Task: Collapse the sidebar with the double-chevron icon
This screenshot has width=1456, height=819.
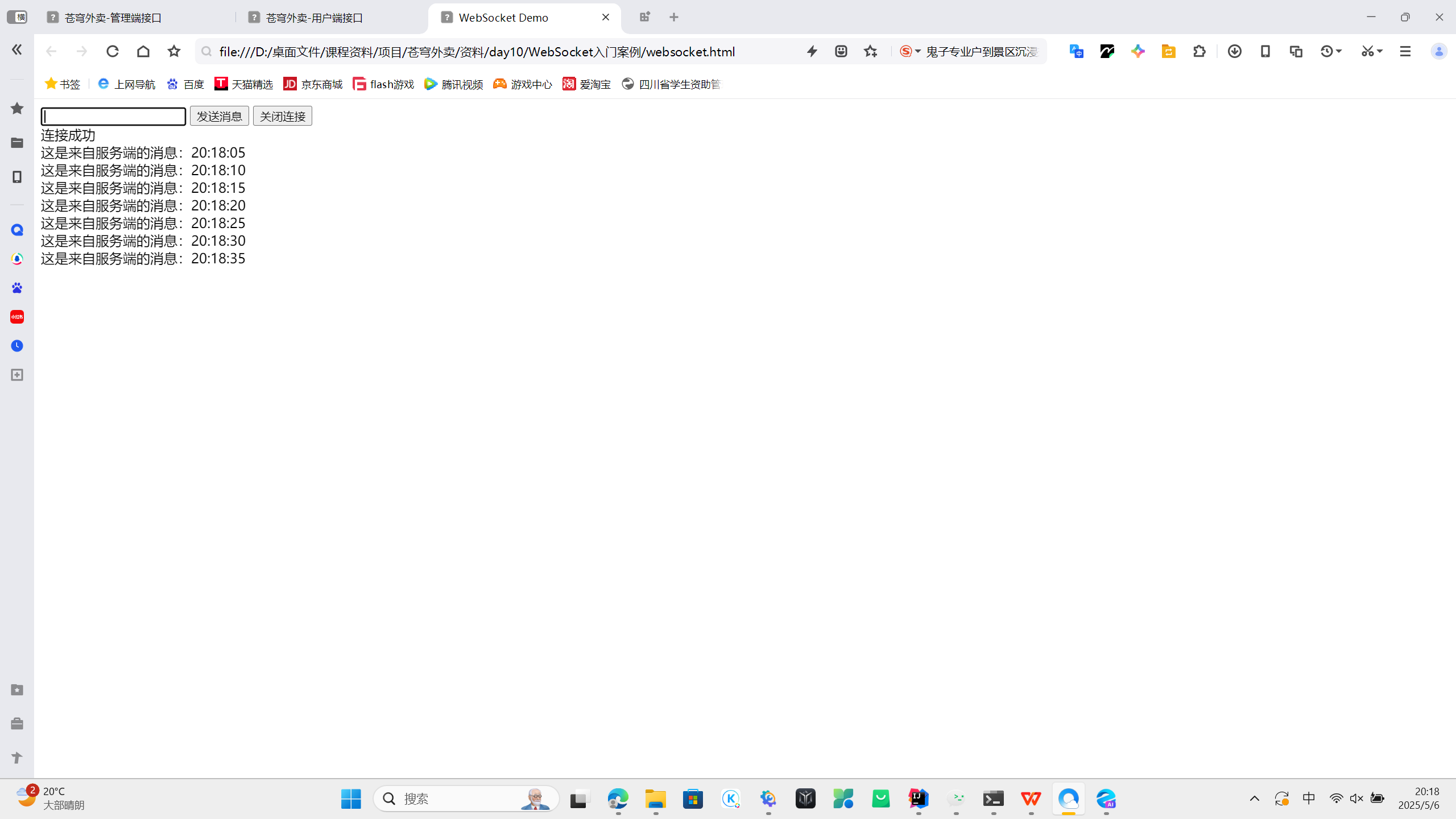Action: coord(17,50)
